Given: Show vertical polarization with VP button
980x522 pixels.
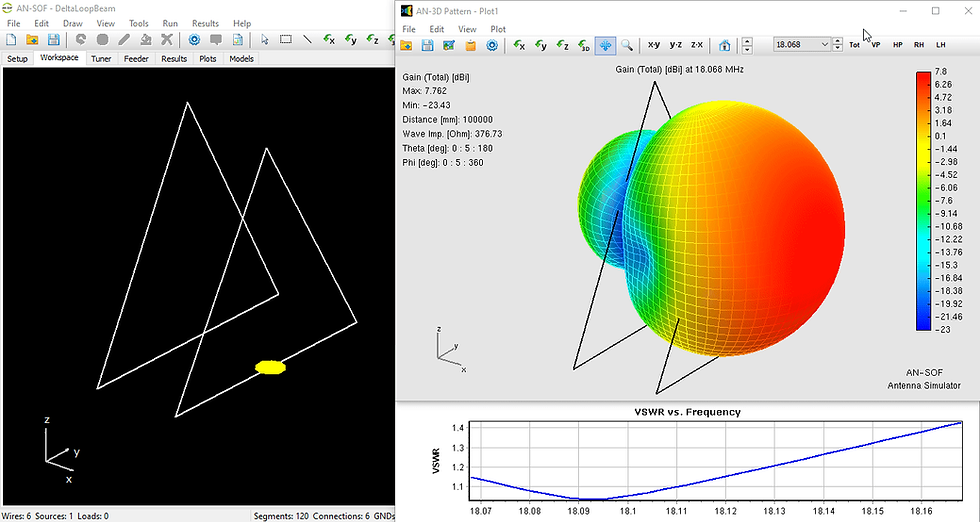Looking at the screenshot, I should click(x=876, y=45).
